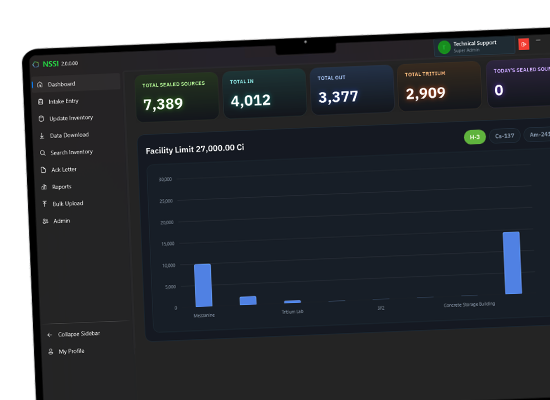550x400 pixels.
Task: Click the NSSI version number text
Action: point(70,63)
